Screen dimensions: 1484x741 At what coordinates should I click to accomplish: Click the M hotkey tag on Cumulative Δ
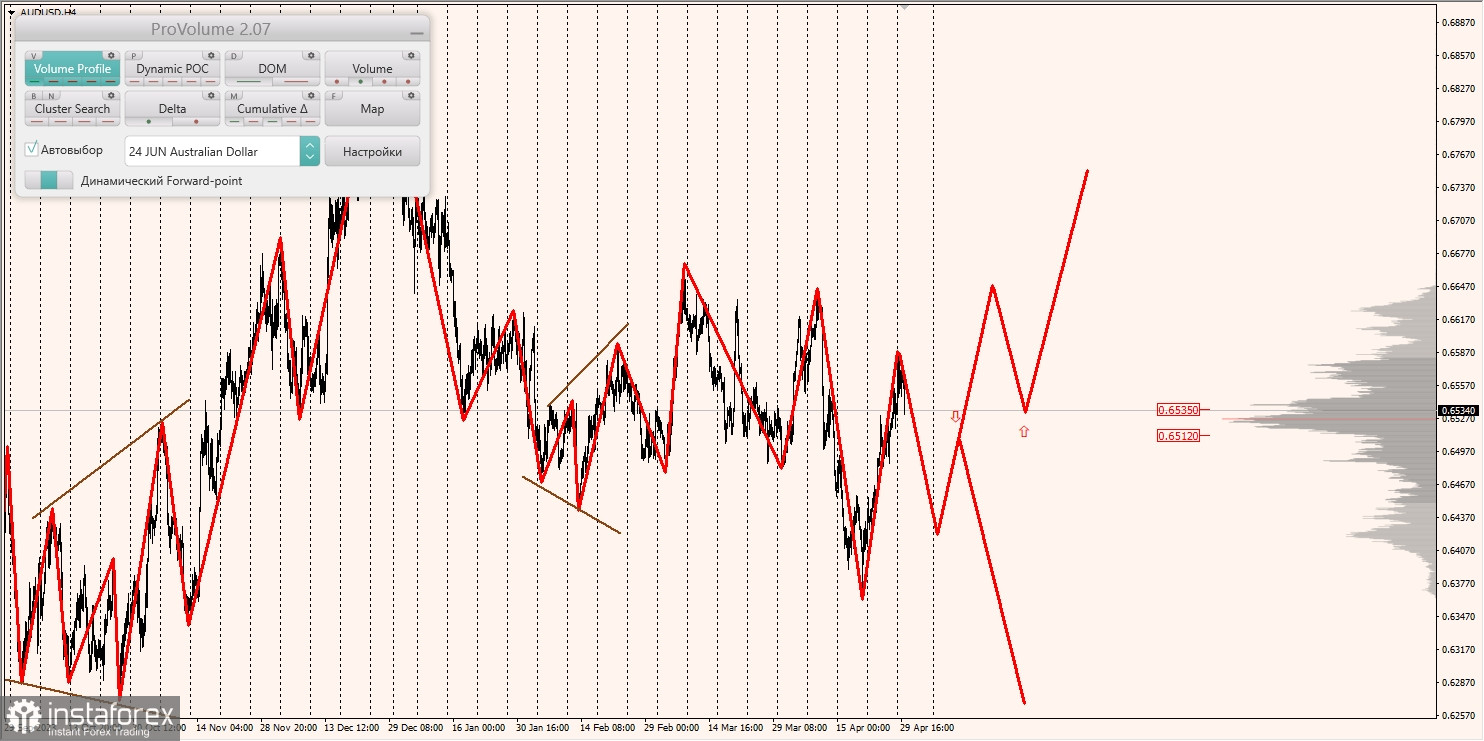coord(234,96)
